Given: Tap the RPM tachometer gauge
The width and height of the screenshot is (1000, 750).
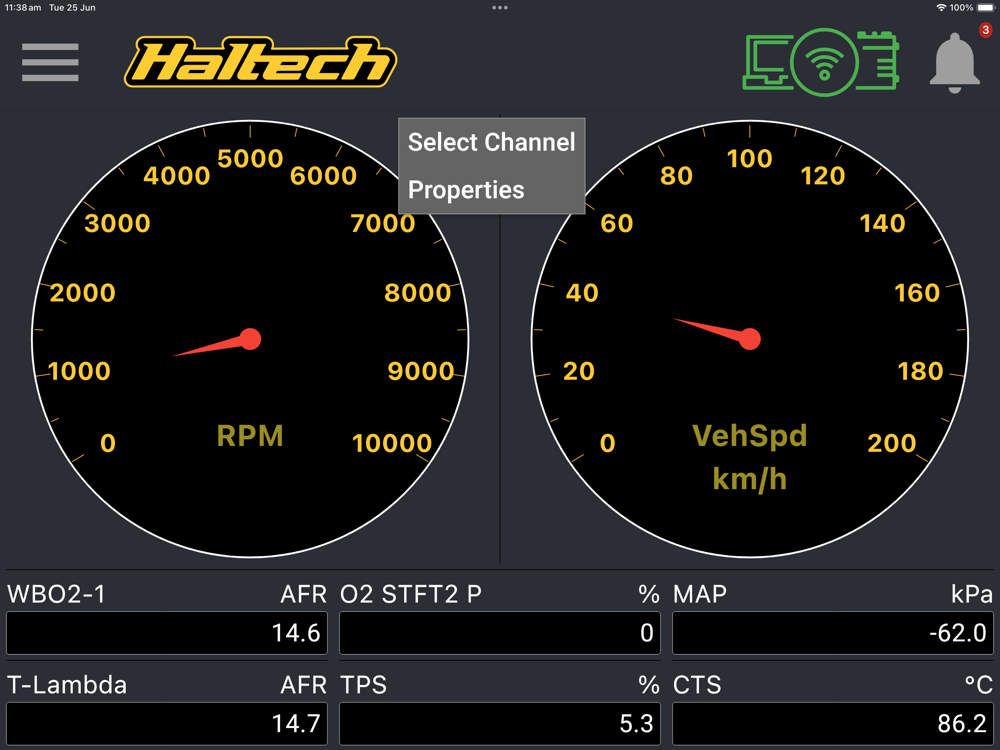Looking at the screenshot, I should pos(250,339).
